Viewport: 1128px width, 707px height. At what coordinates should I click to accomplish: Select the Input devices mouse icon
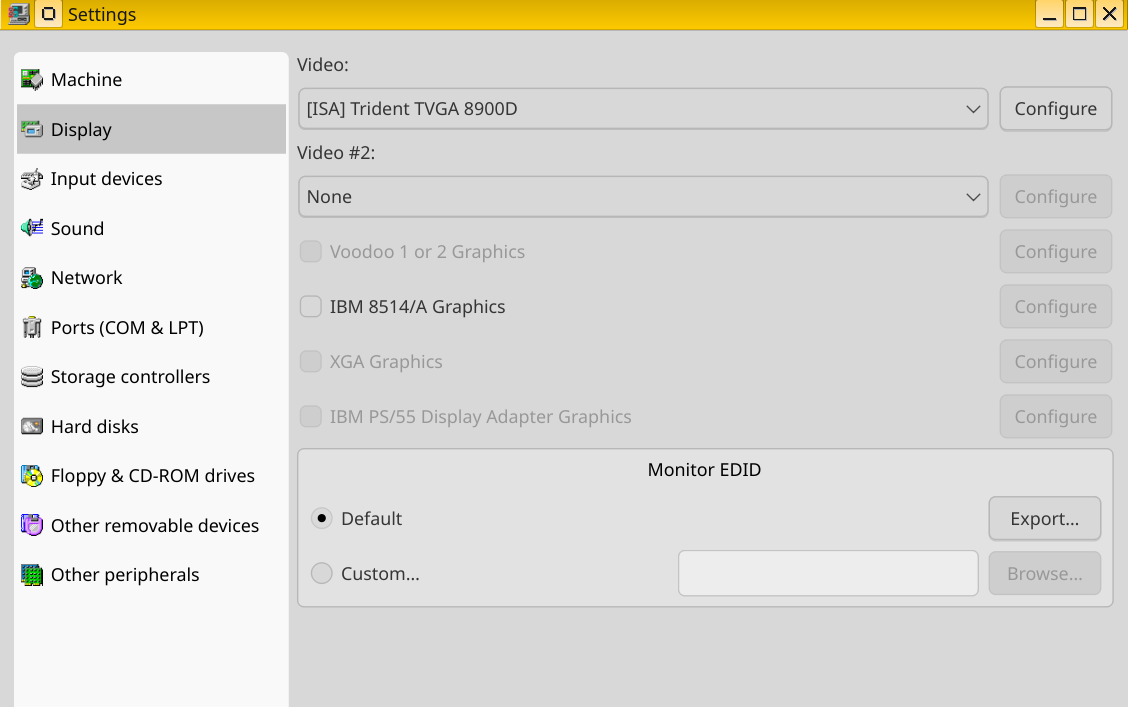[32, 179]
